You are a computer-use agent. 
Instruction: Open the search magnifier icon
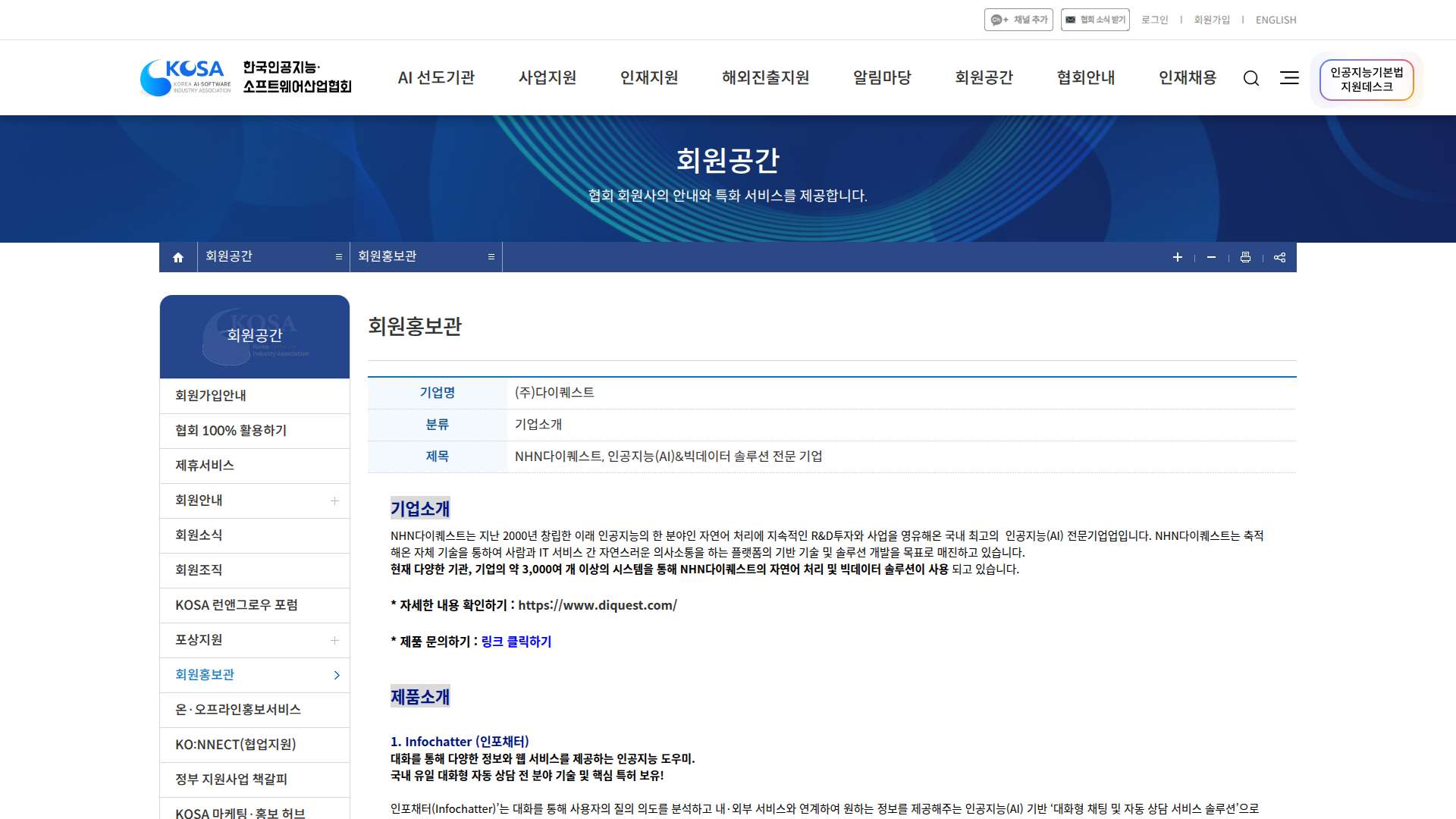pyautogui.click(x=1251, y=78)
